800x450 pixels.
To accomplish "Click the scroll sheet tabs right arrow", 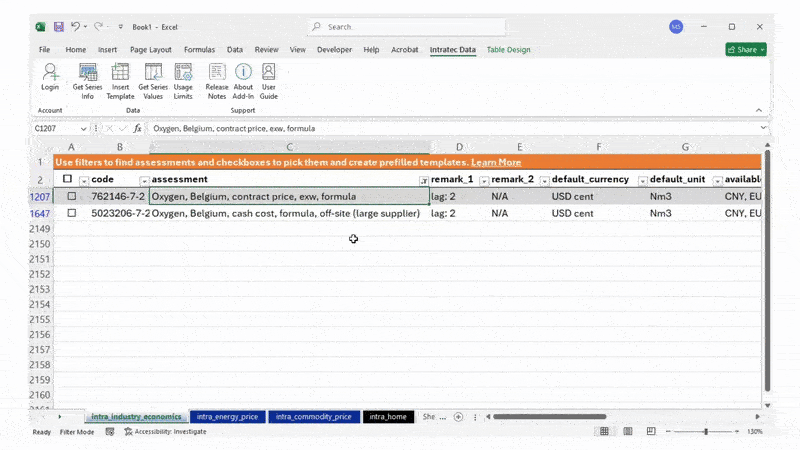I will tap(60, 417).
